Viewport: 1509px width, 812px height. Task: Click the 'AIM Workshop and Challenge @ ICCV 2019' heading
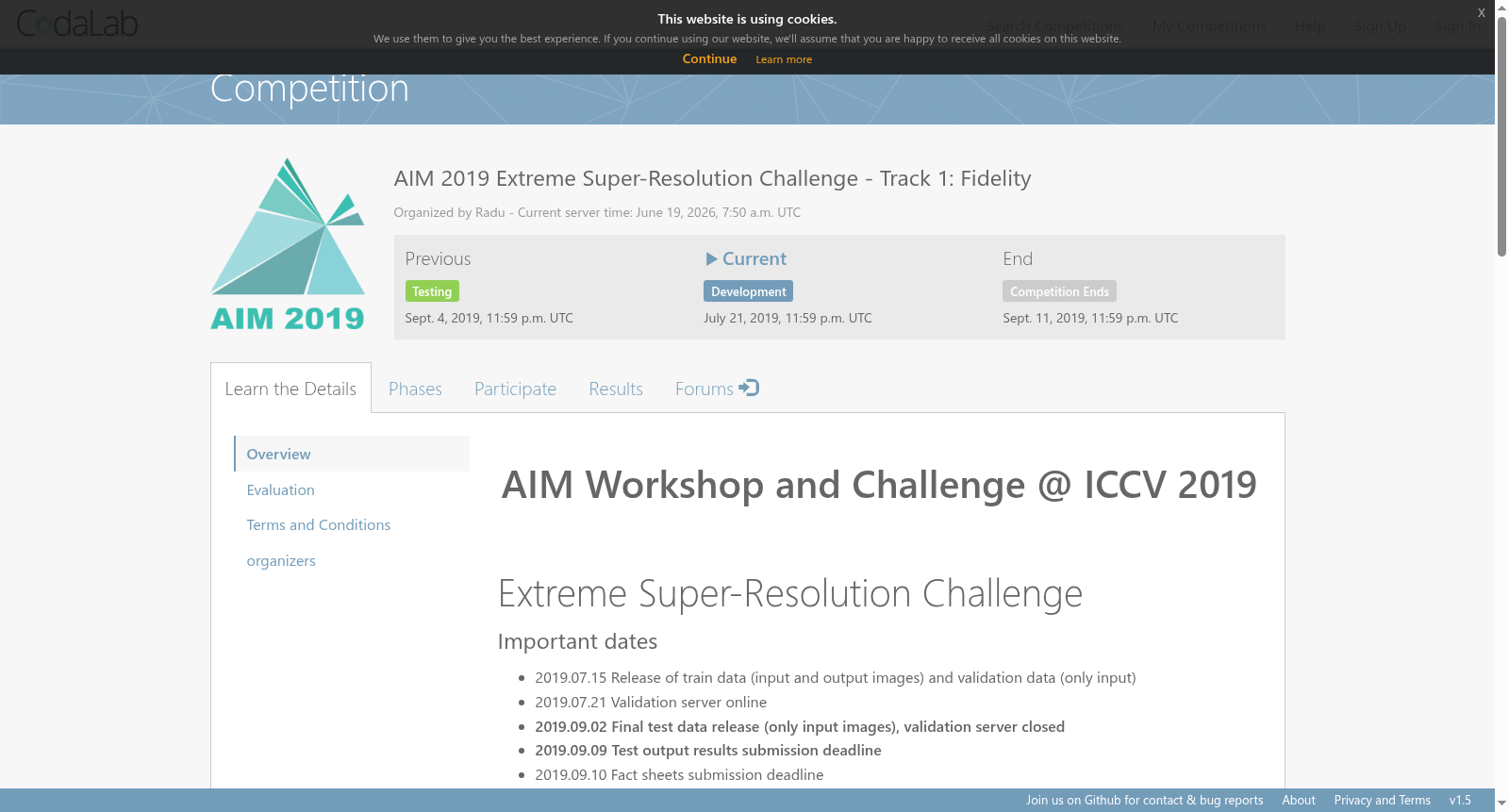pos(879,485)
